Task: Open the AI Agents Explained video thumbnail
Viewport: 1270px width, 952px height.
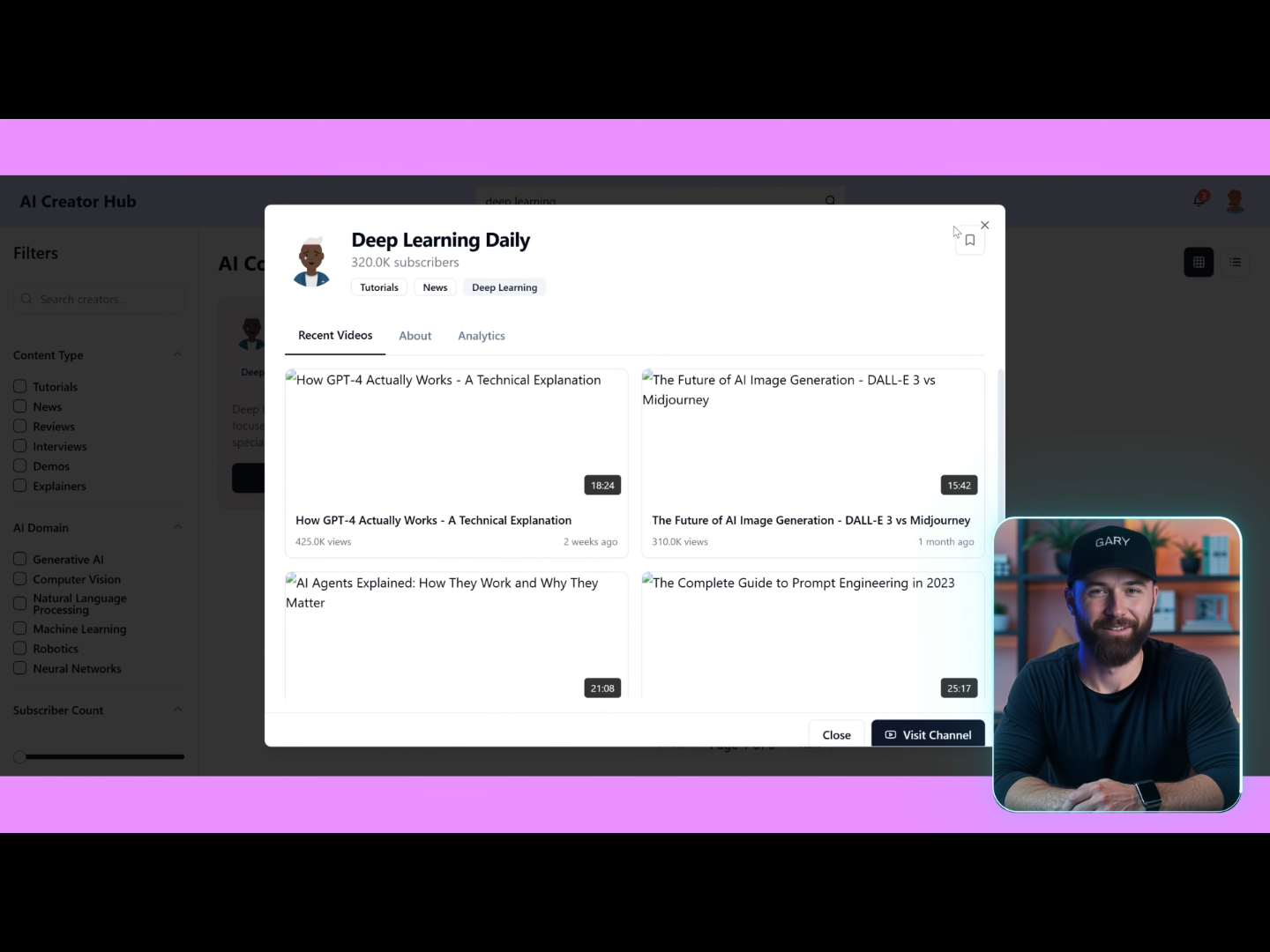Action: point(457,636)
